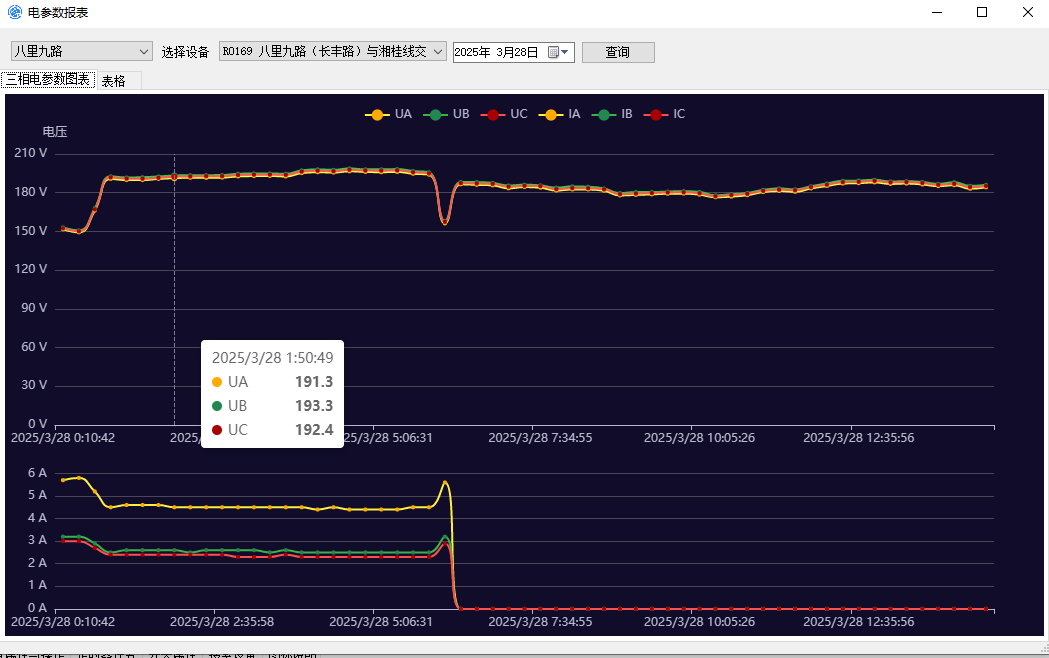Click the voltage dip point near 6:00
The width and height of the screenshot is (1049, 658).
click(445, 222)
